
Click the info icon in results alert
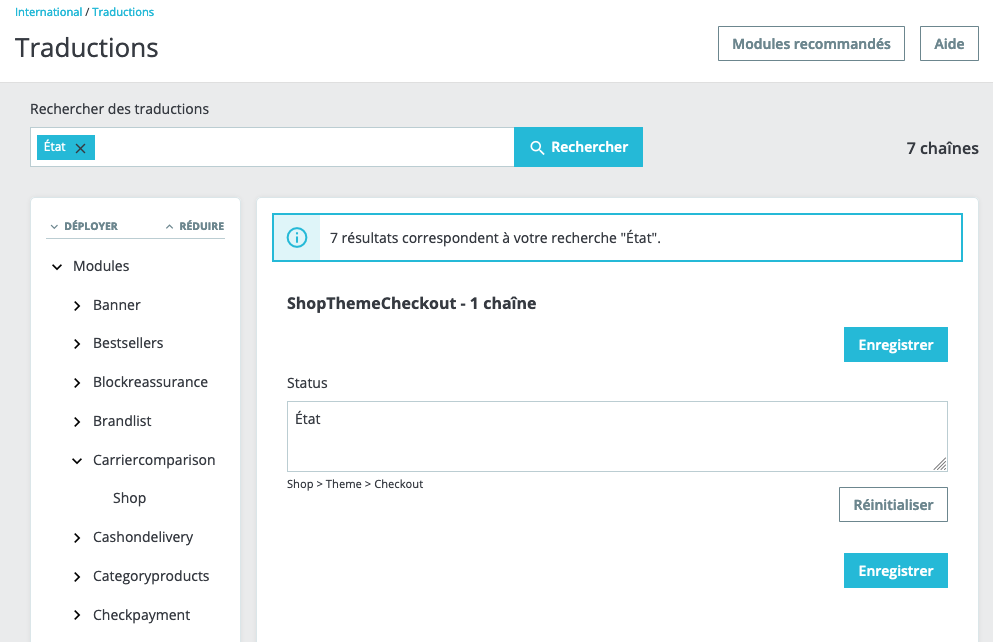pos(297,238)
